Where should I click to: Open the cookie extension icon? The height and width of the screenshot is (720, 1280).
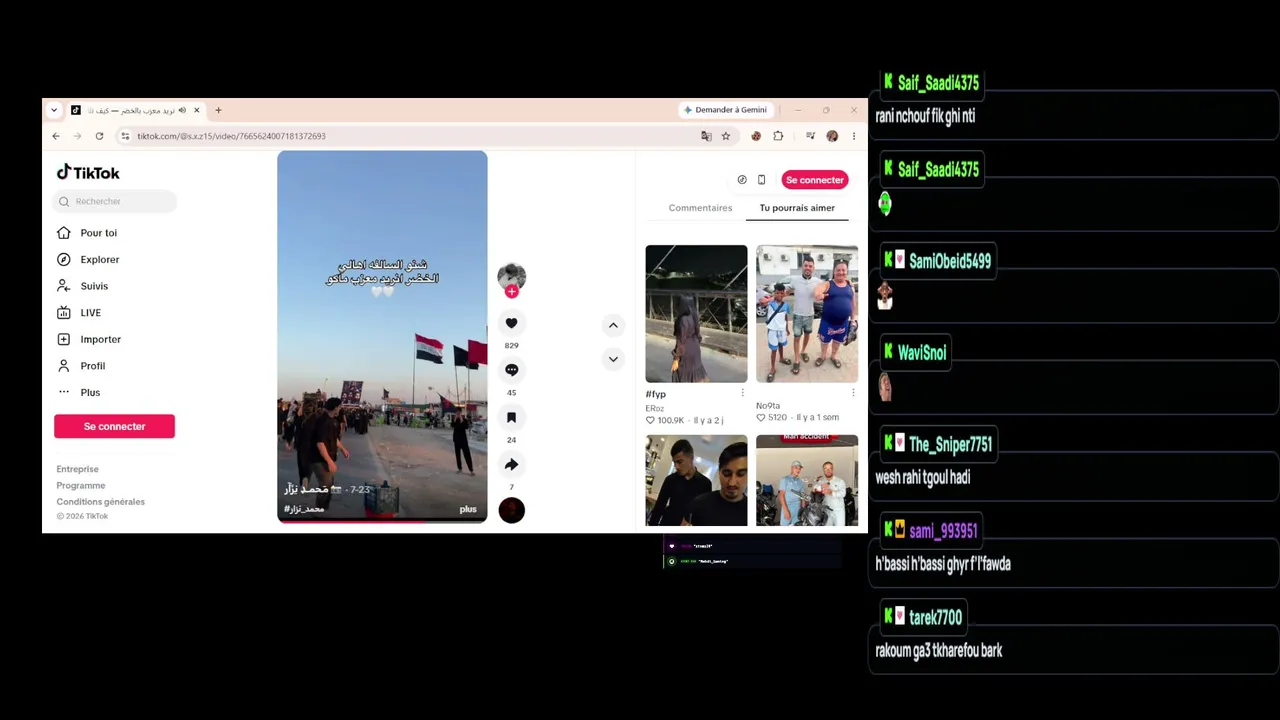[x=756, y=136]
